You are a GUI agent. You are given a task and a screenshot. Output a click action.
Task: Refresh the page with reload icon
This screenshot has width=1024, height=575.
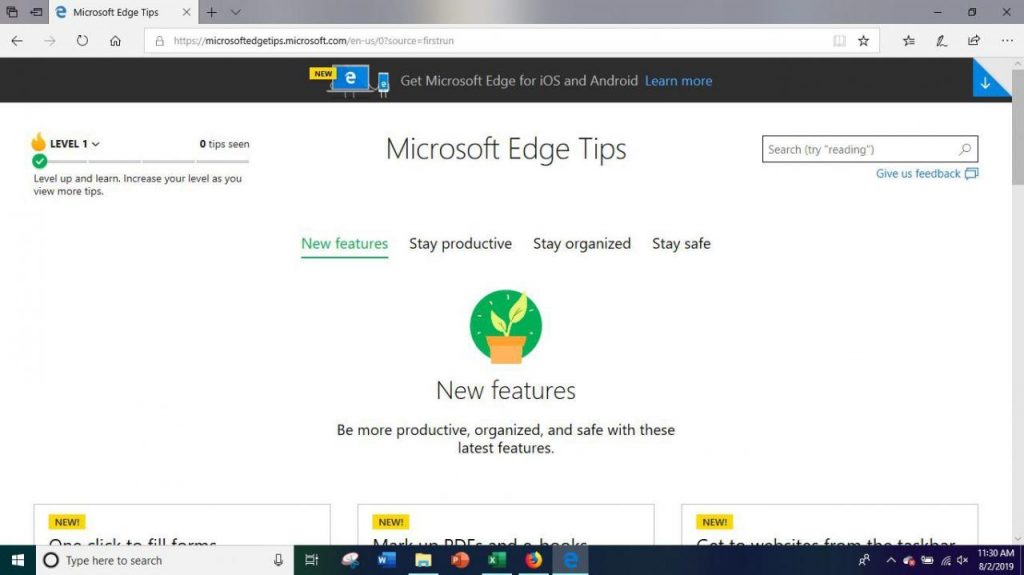point(82,41)
